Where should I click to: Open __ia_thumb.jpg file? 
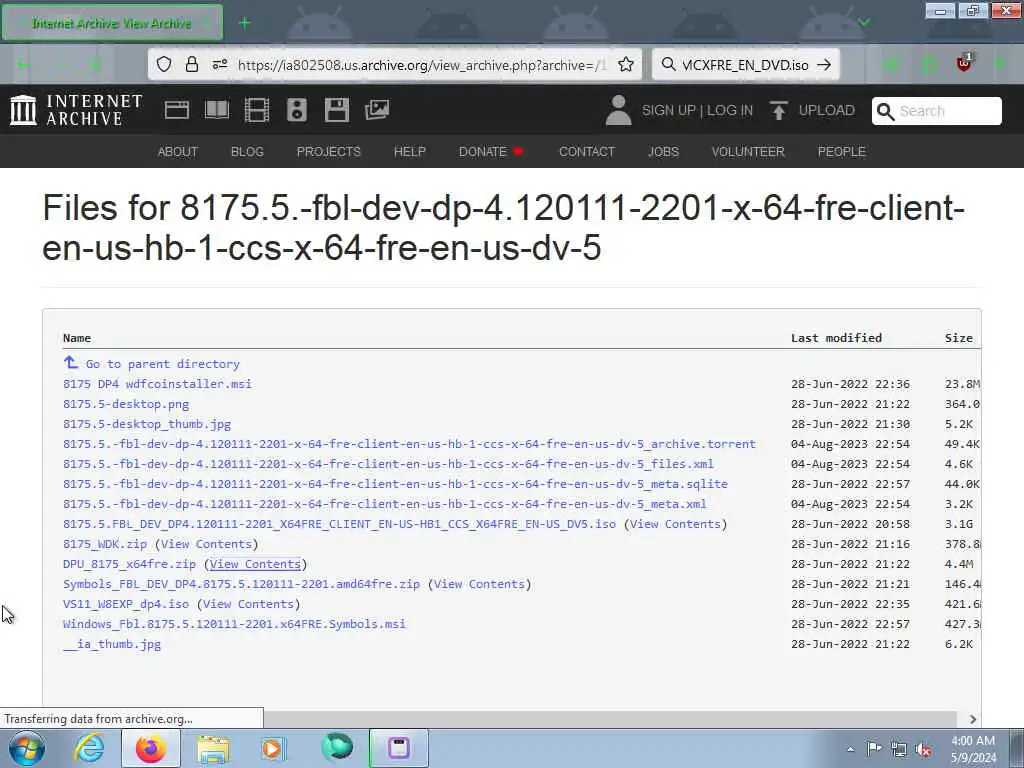pyautogui.click(x=112, y=644)
